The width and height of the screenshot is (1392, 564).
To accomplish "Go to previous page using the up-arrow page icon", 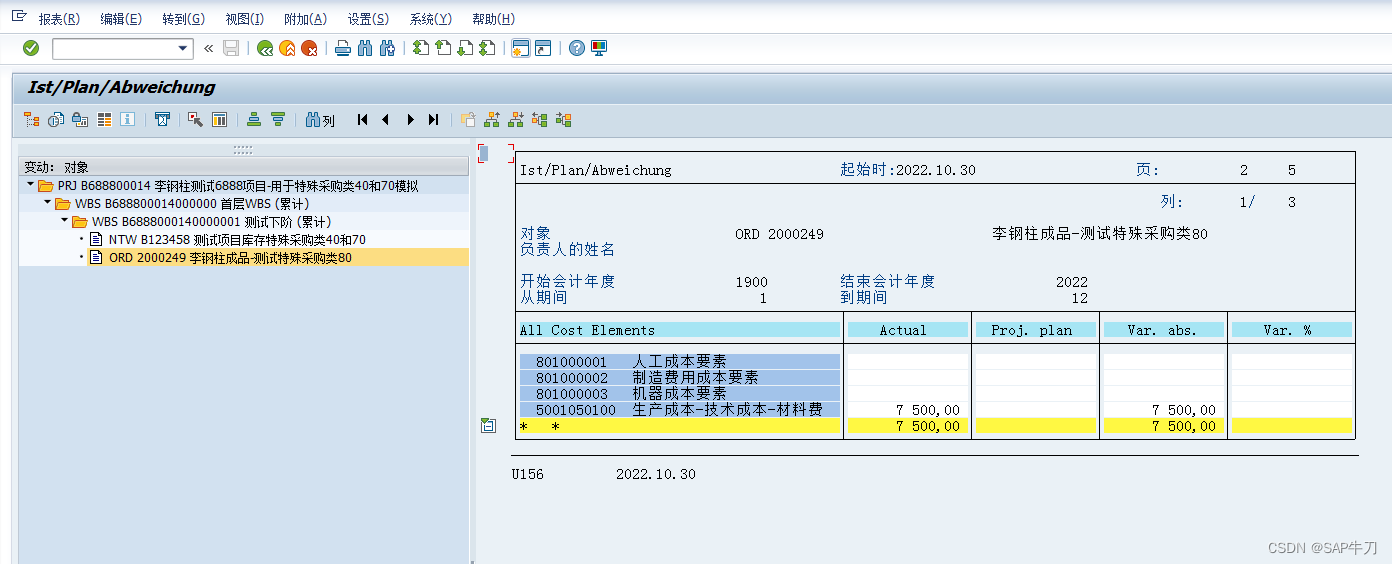I will coord(443,48).
